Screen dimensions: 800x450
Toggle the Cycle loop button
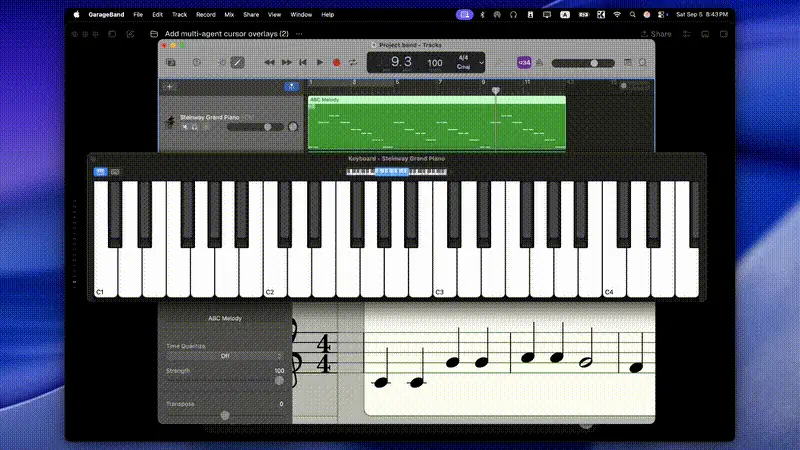point(353,63)
